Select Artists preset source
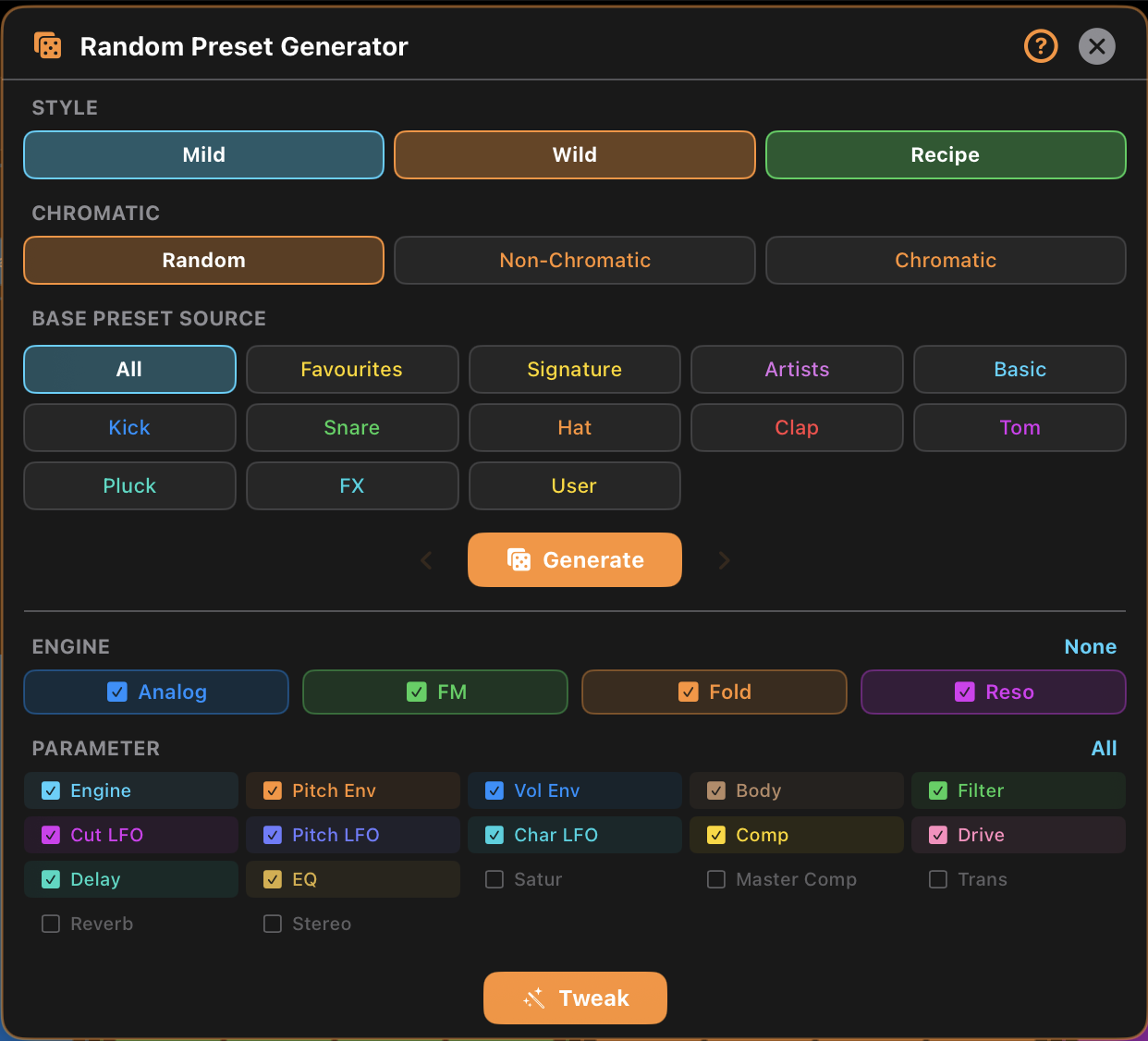Image resolution: width=1148 pixels, height=1041 pixels. coord(797,369)
